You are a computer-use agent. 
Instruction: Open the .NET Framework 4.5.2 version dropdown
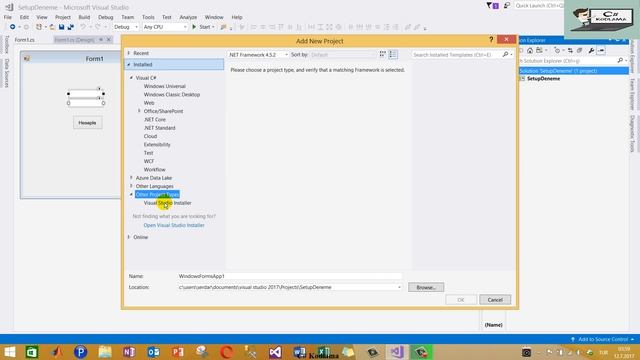[258, 54]
